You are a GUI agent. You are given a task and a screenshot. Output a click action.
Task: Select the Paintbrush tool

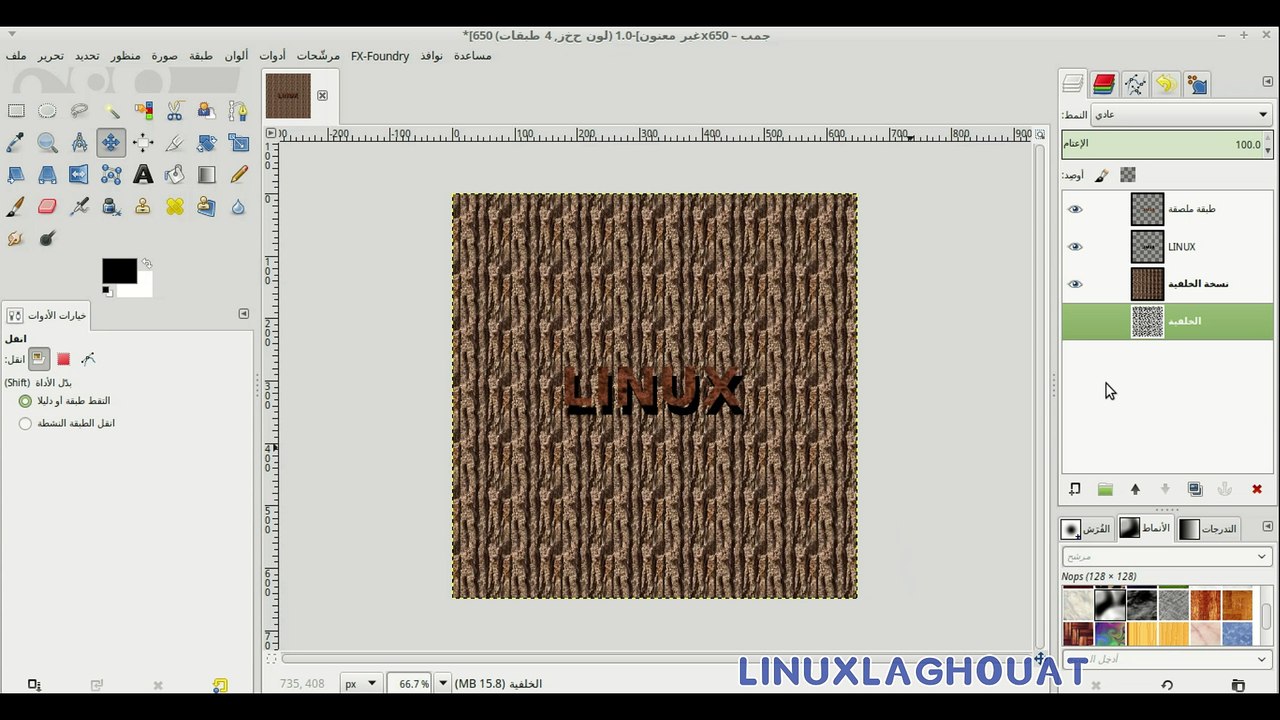point(16,207)
